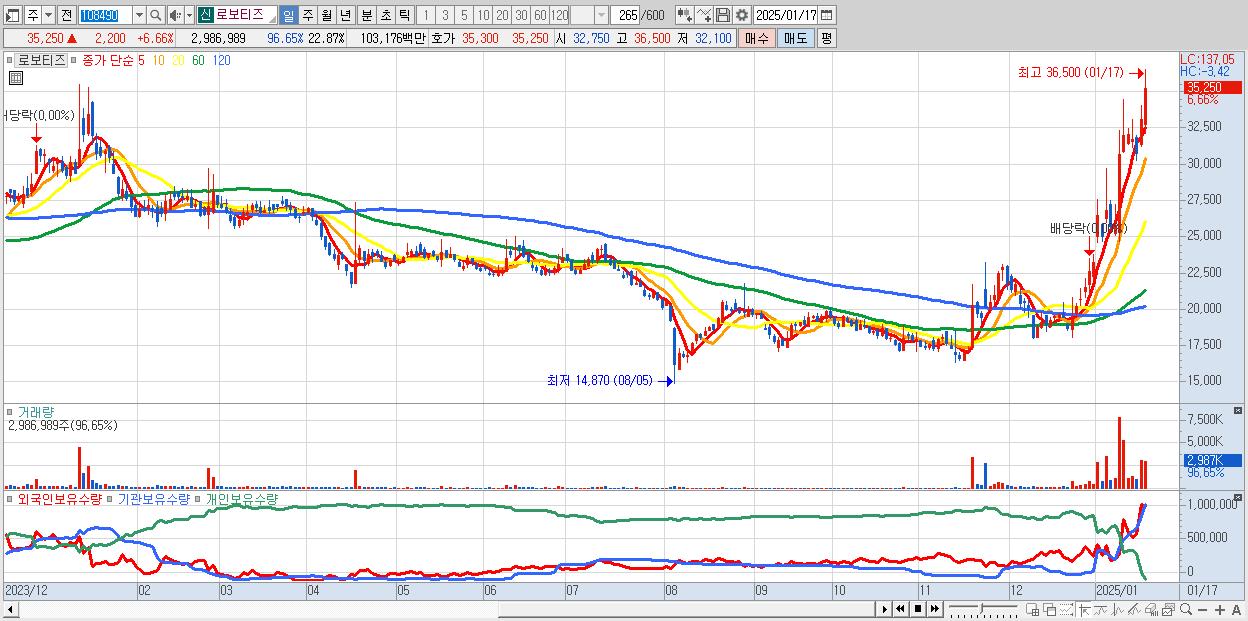Image resolution: width=1248 pixels, height=621 pixels.
Task: Click the diagonal lines drawing icon
Action: coord(1134,610)
